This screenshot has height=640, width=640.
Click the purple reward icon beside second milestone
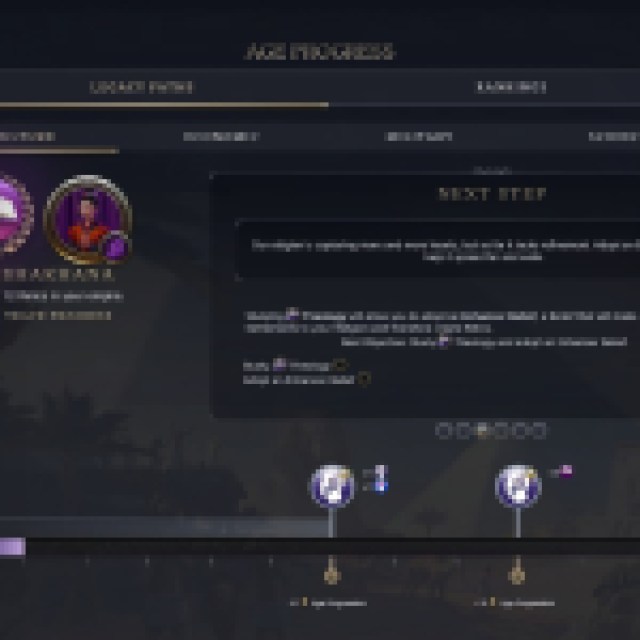click(566, 471)
